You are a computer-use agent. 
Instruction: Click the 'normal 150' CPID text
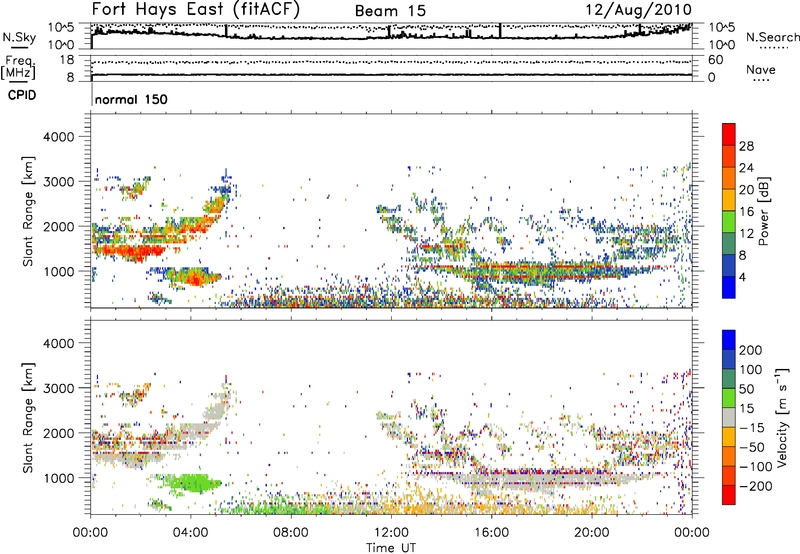131,99
